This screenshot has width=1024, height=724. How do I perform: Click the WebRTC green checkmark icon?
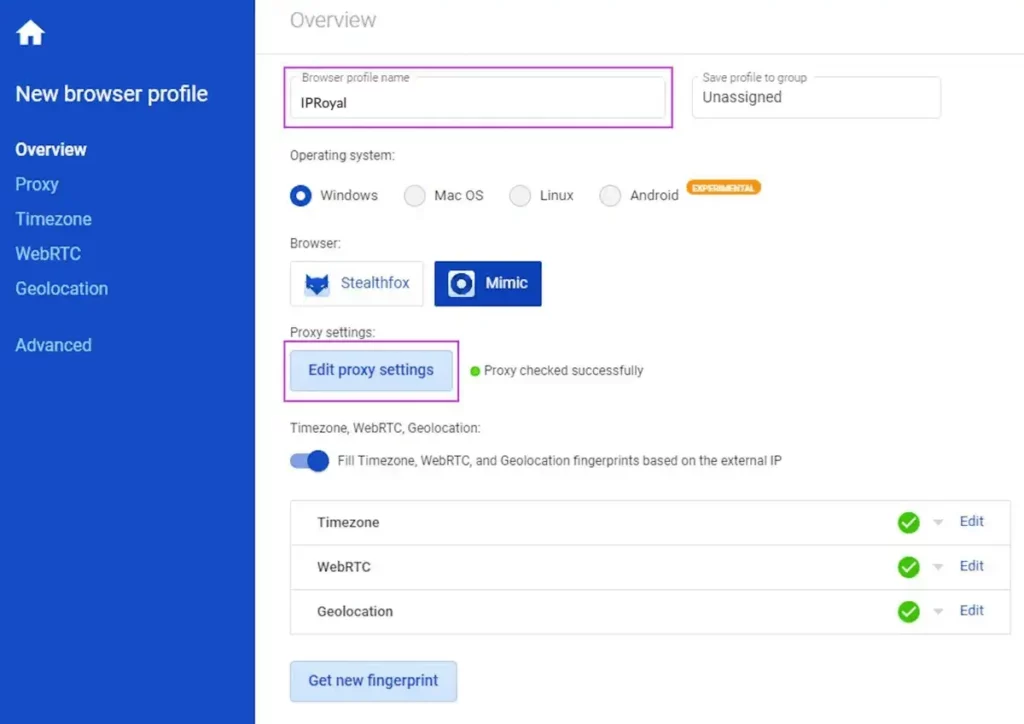[908, 567]
